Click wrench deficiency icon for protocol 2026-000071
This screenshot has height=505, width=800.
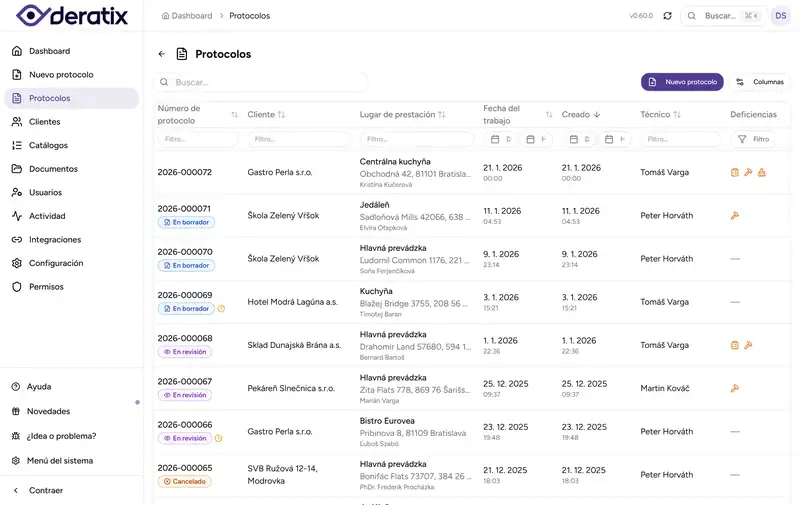pyautogui.click(x=735, y=215)
